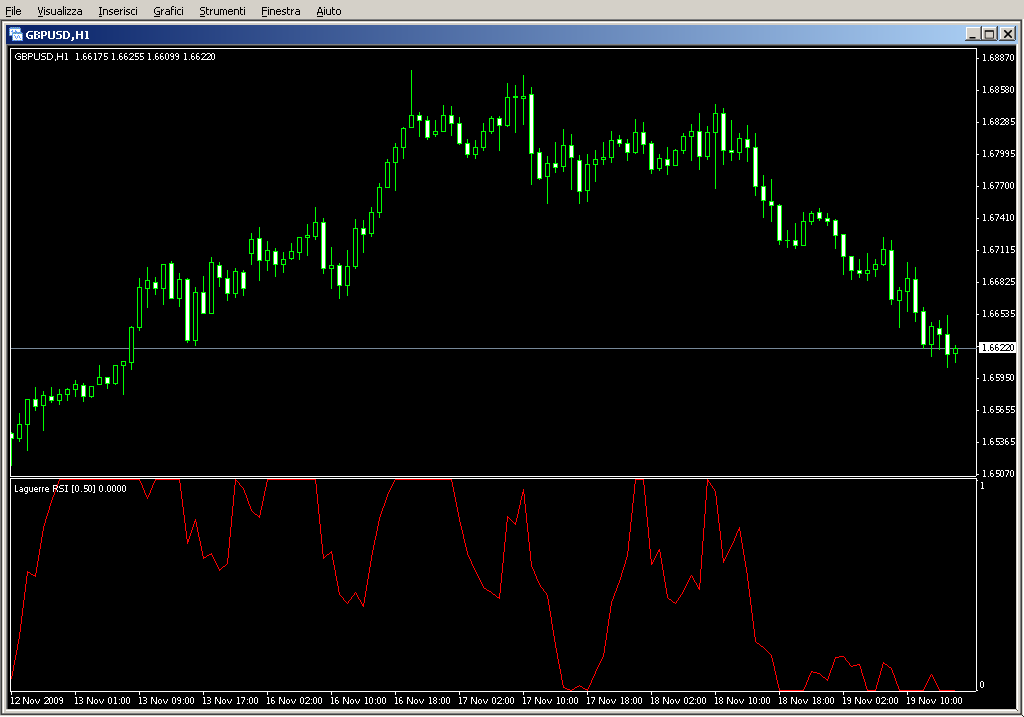Click price scale value 1.65070
This screenshot has width=1024, height=717.
click(999, 473)
